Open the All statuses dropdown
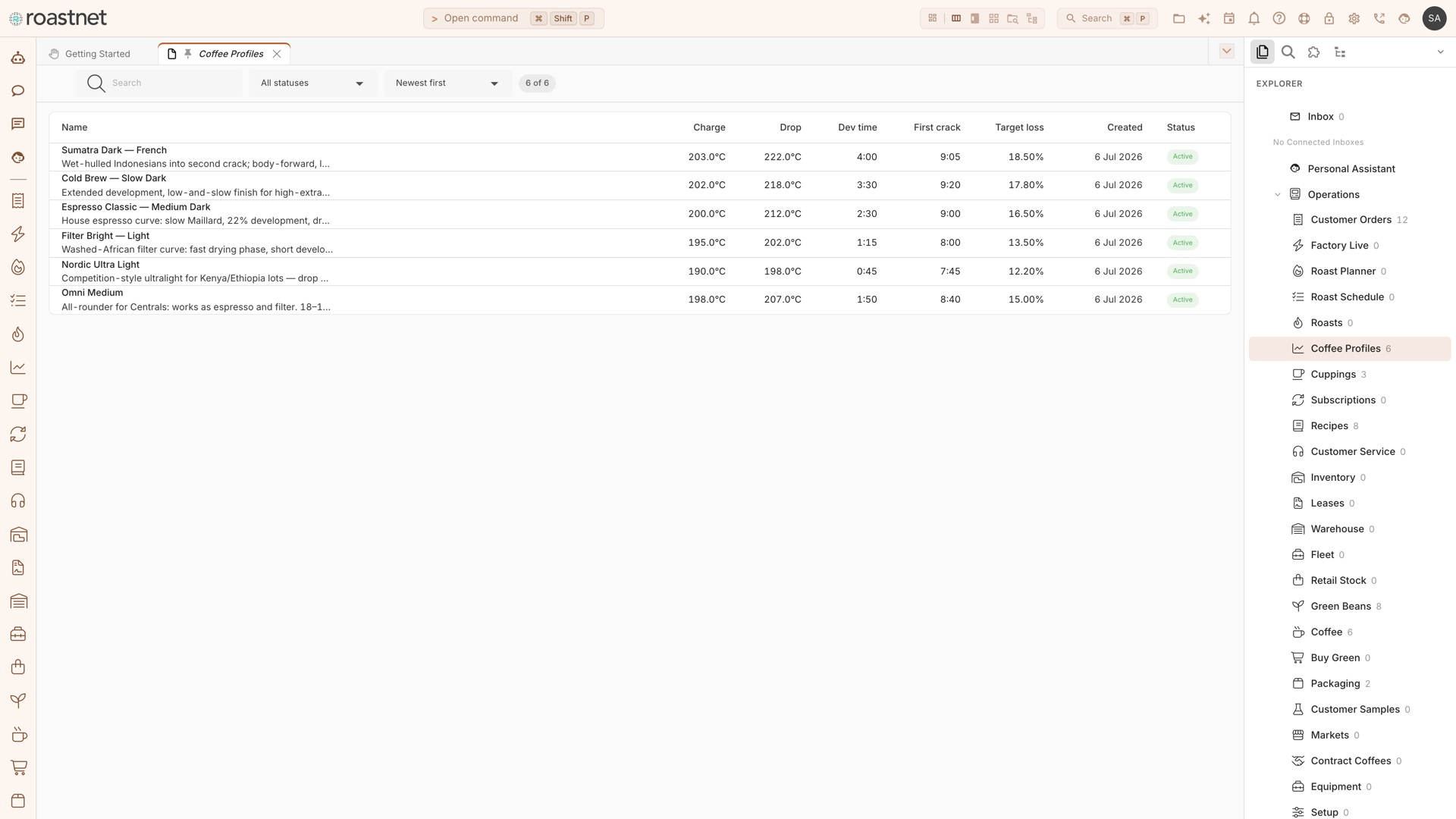Screen dimensions: 1456x819 click(312, 83)
